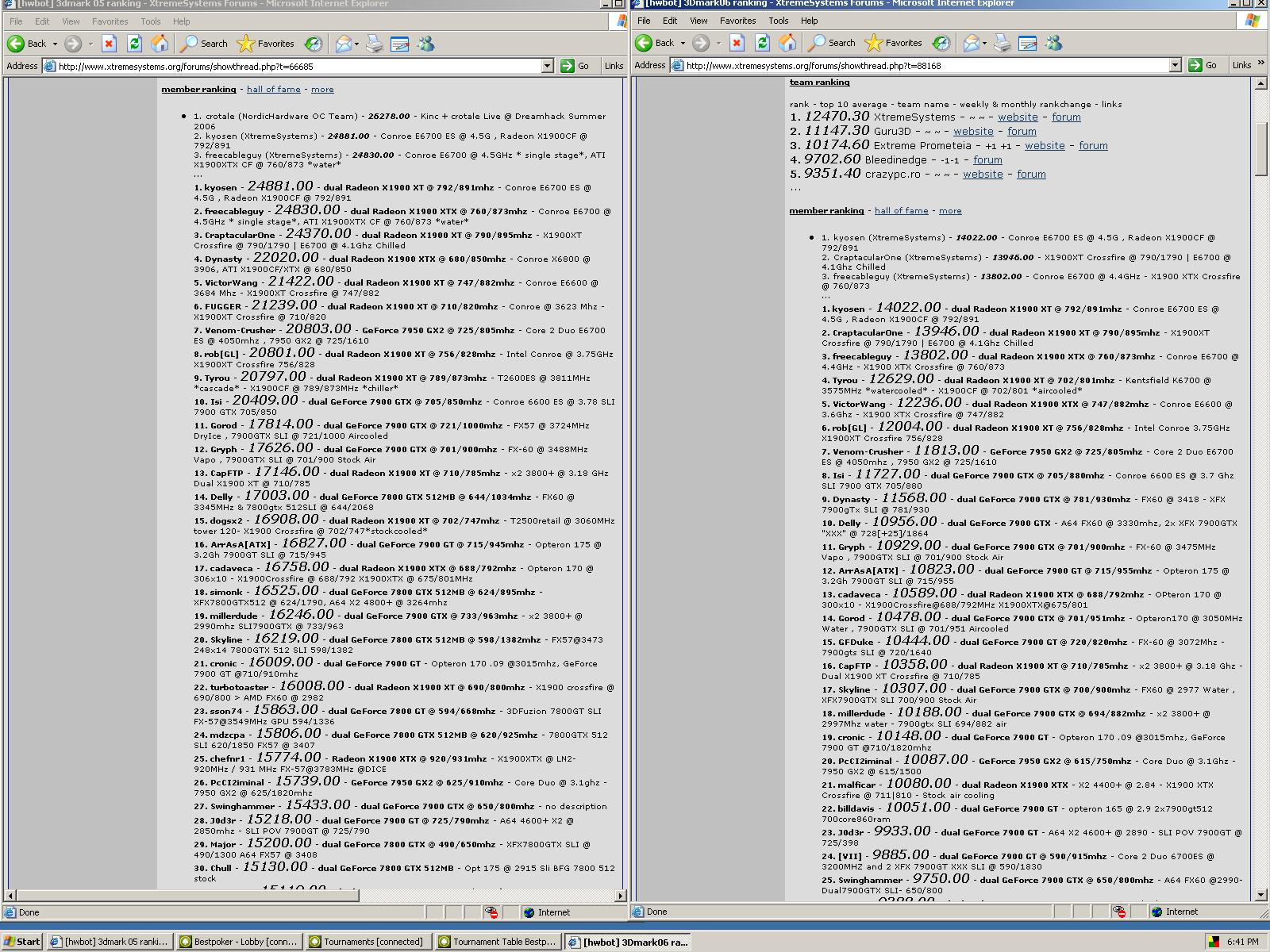Open File menu in left 3dmark05 window
The height and width of the screenshot is (952, 1270).
16,21
